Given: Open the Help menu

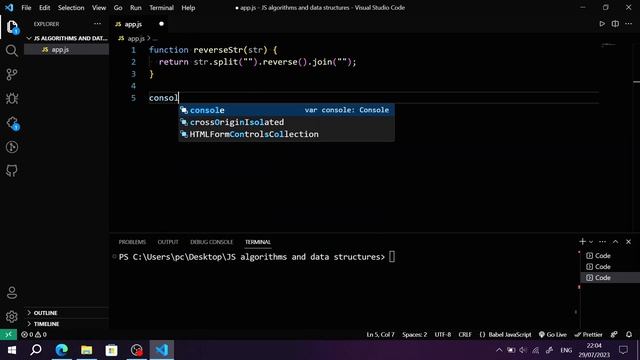Looking at the screenshot, I should 188,7.
